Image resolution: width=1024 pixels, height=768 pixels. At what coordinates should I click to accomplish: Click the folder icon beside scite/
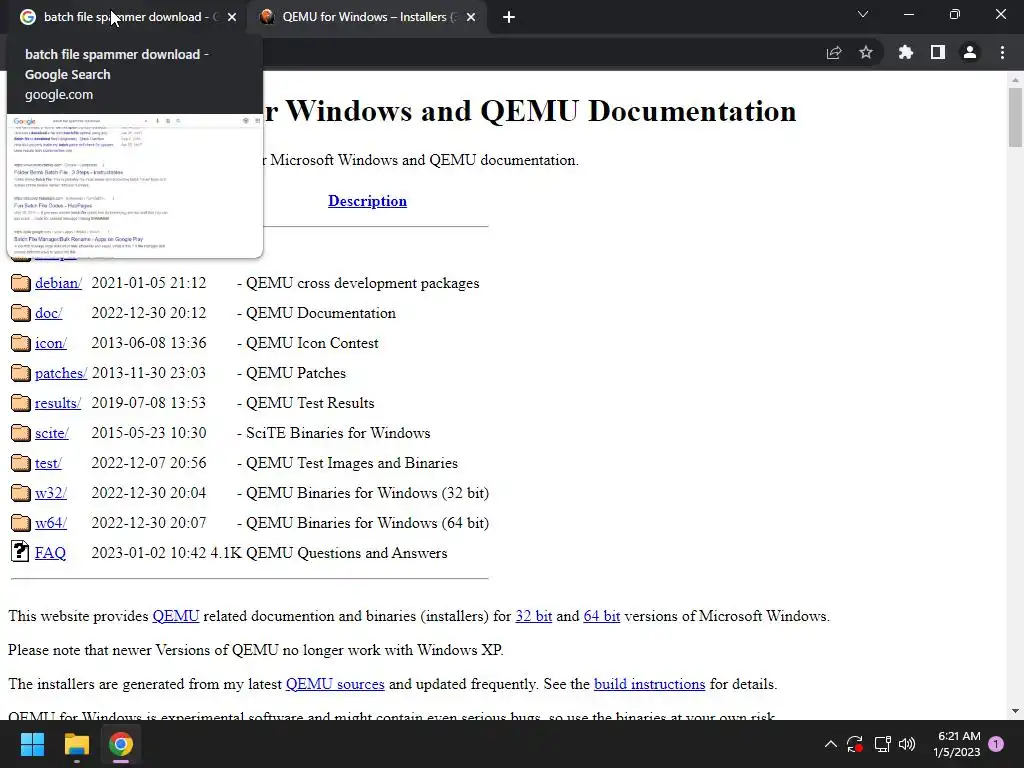[20, 433]
